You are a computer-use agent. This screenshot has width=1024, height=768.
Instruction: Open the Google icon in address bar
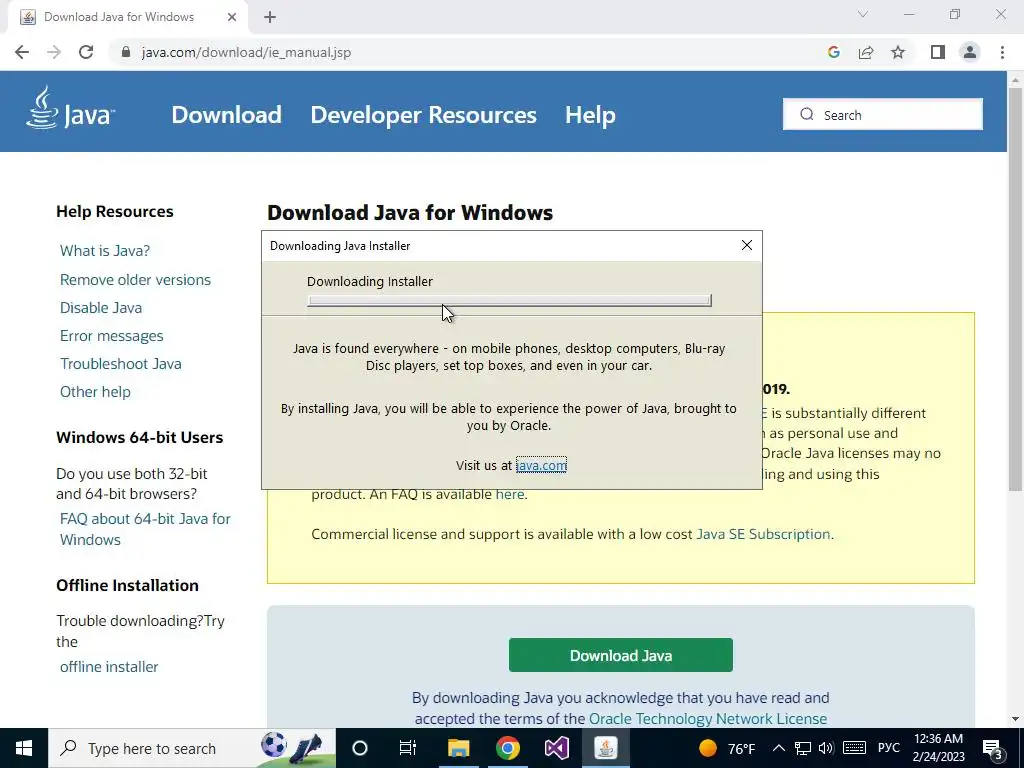(x=833, y=52)
